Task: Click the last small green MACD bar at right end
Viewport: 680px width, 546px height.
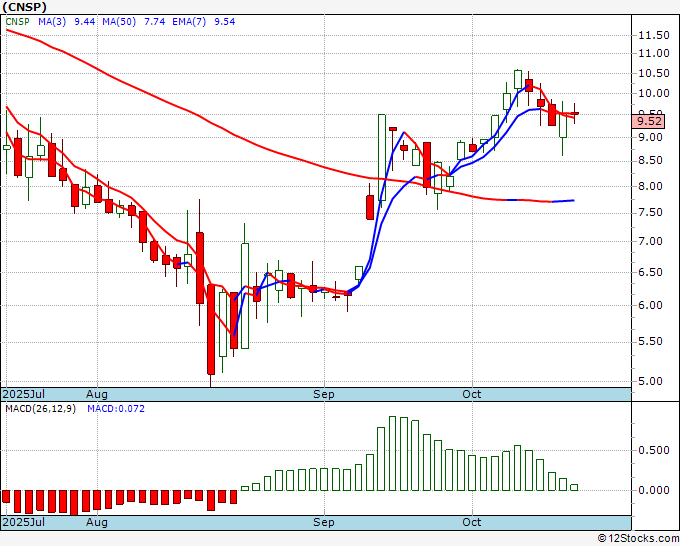Action: [x=574, y=487]
